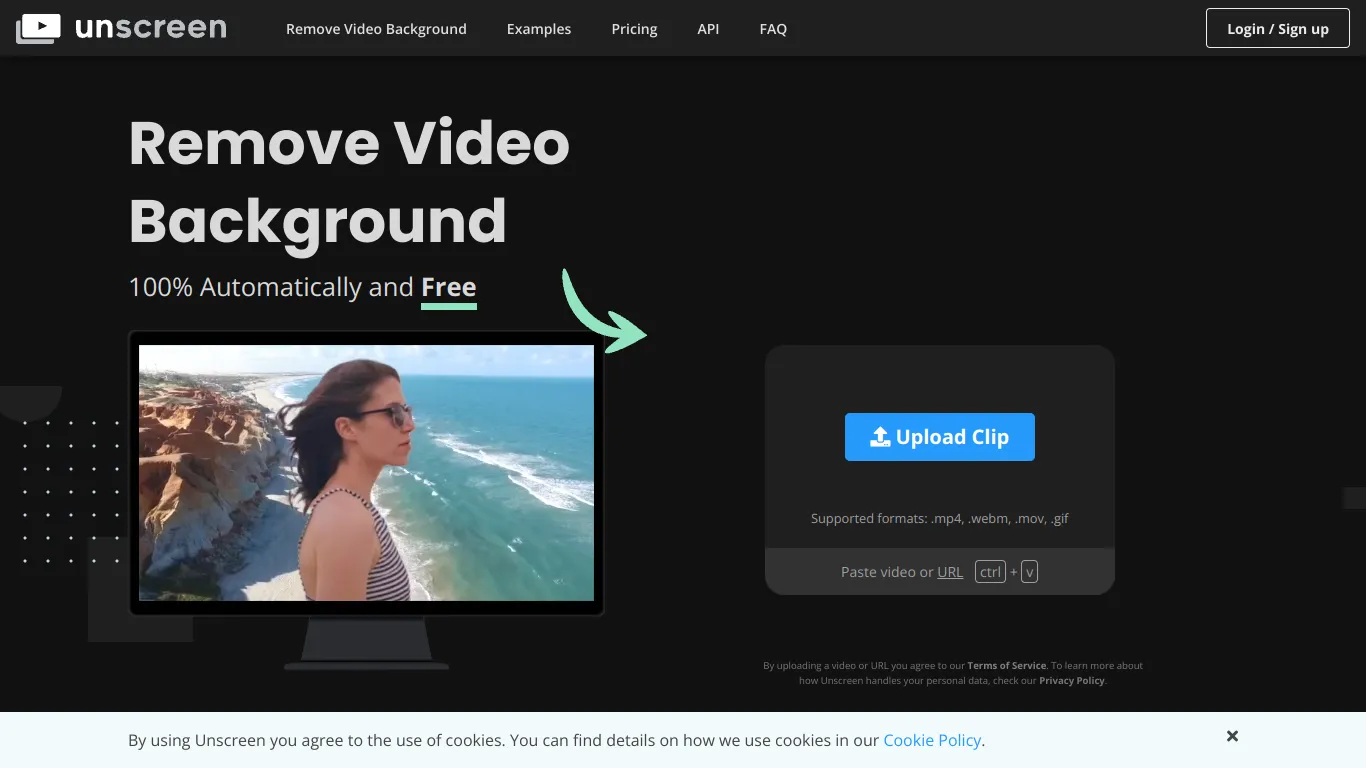Dismiss the cookie banner with X
1366x768 pixels.
pyautogui.click(x=1233, y=736)
